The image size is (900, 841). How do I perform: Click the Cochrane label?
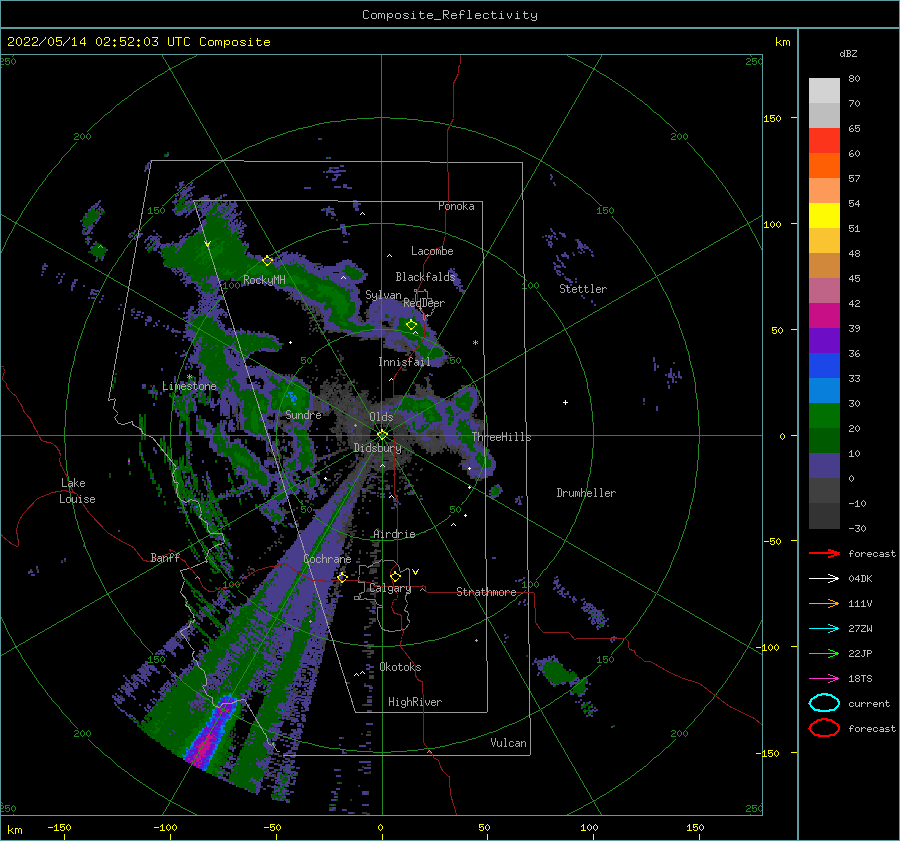[x=327, y=559]
